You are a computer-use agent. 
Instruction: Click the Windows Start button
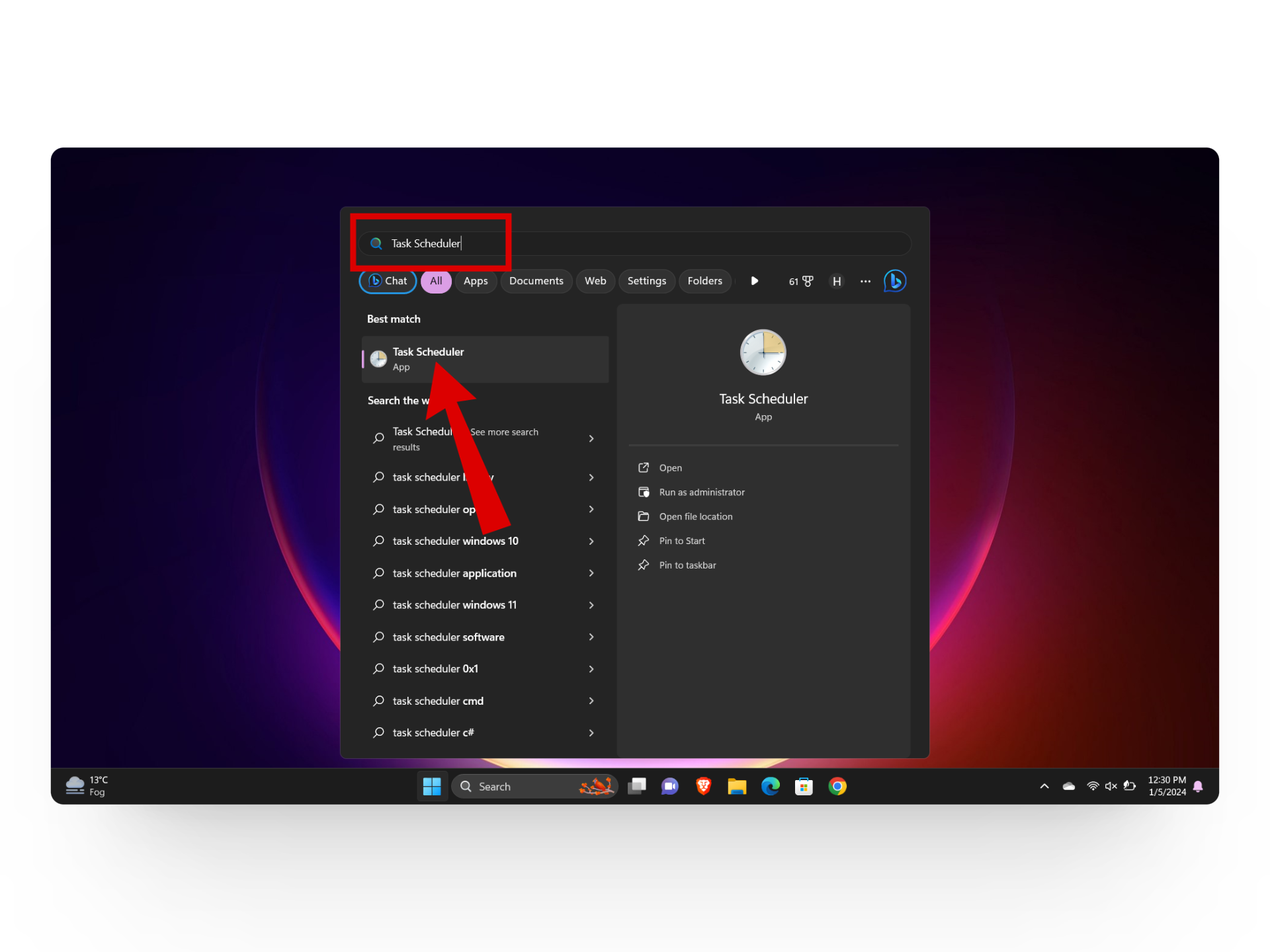pos(432,786)
